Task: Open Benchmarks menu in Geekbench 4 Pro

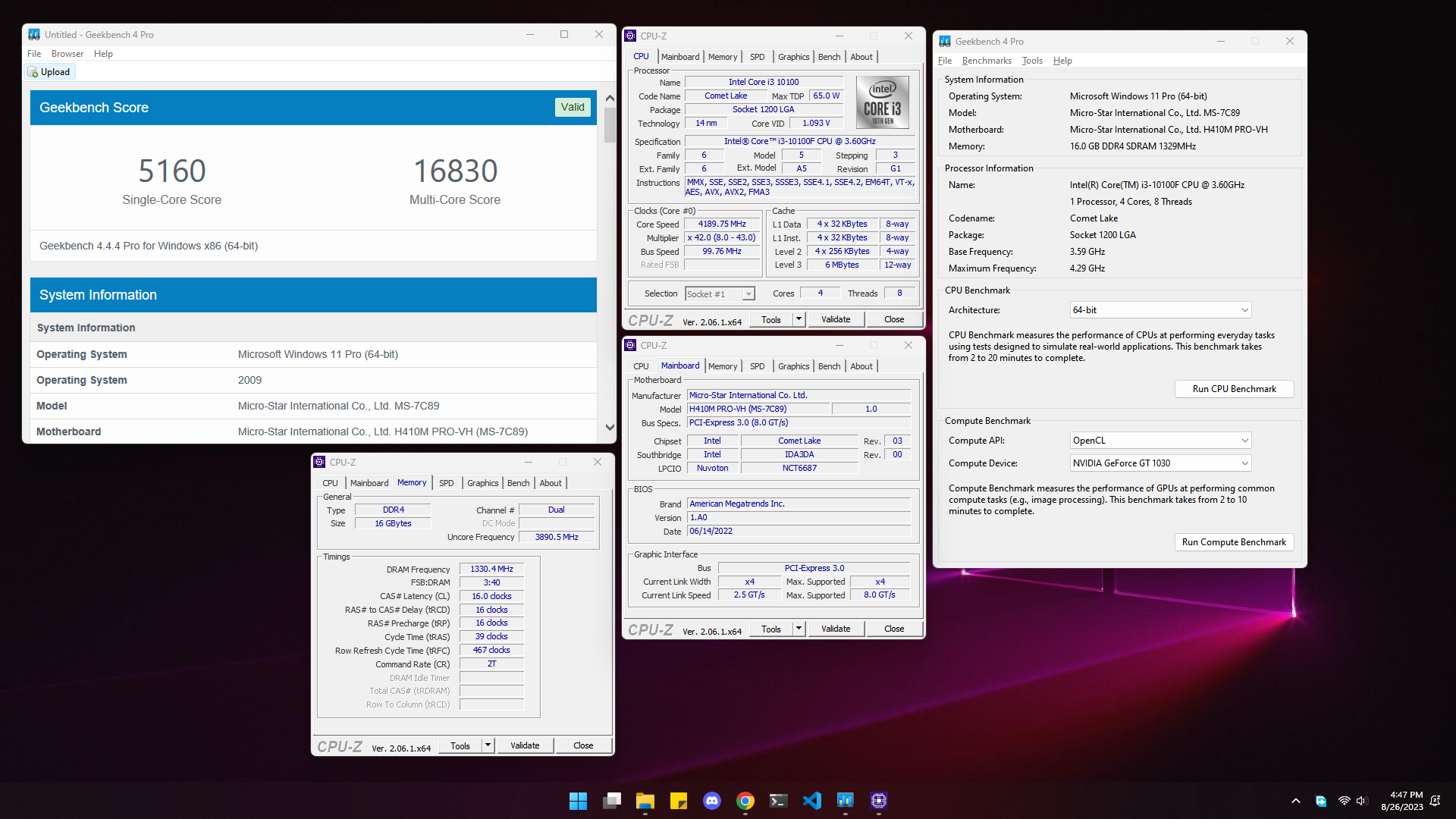Action: [x=987, y=61]
